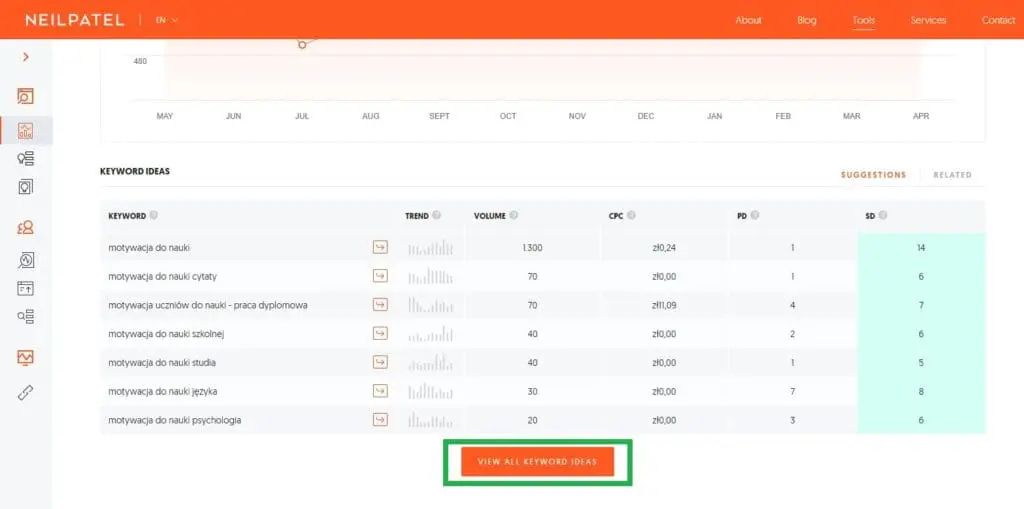Screen dimensions: 1024x509
Task: Click the VOLUME column header
Action: [x=490, y=216]
